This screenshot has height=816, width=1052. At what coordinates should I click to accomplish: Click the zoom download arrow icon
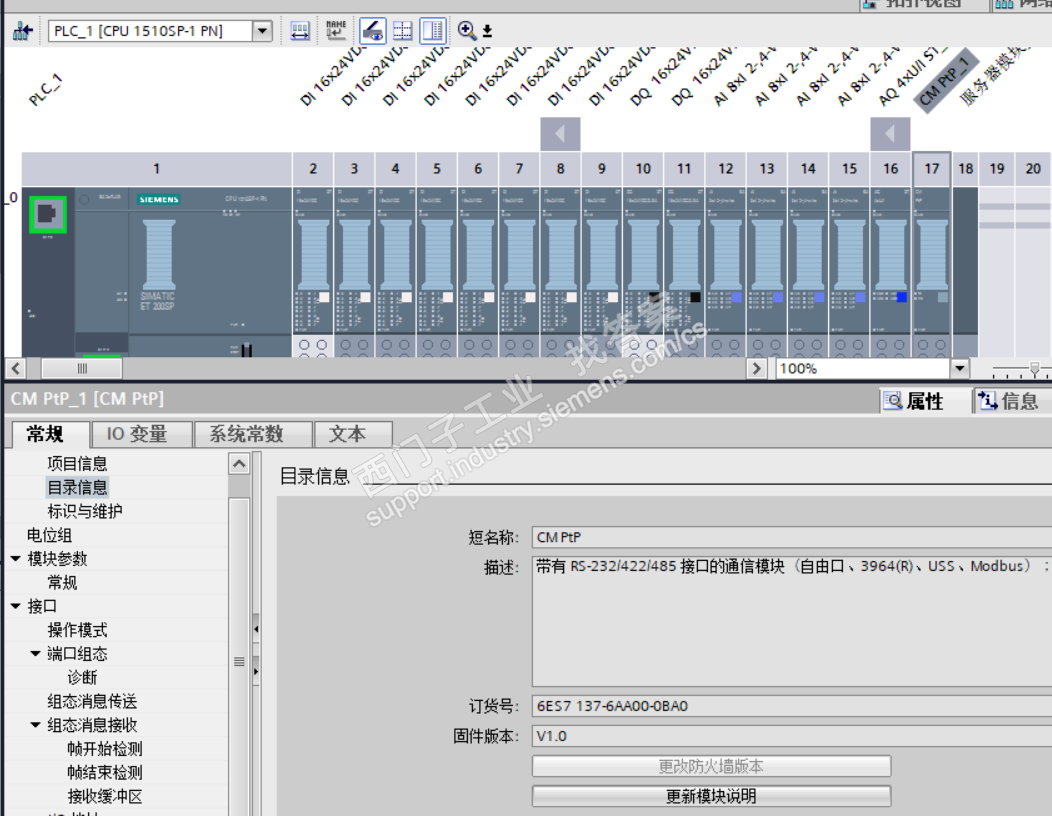click(x=487, y=31)
